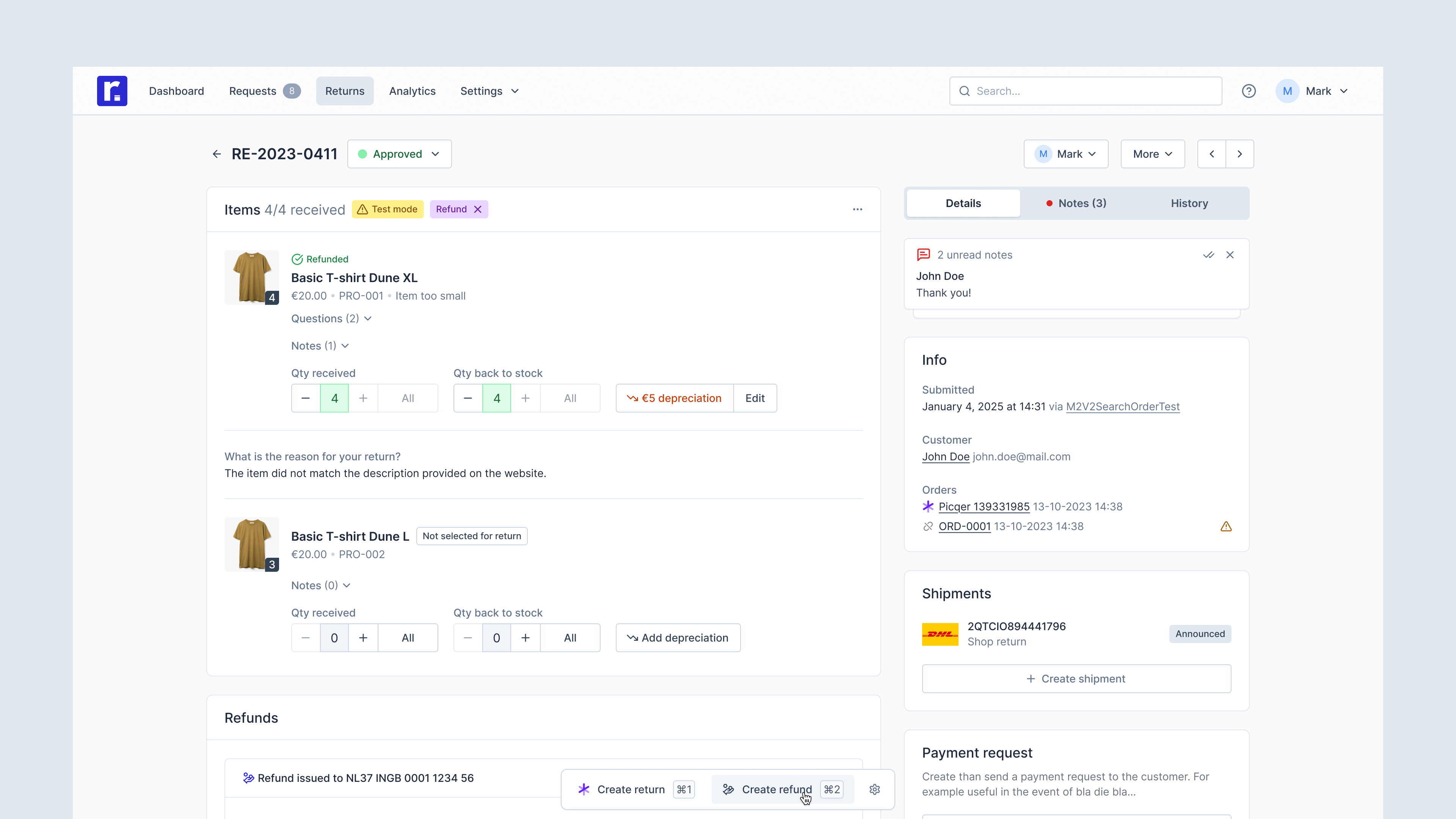Image resolution: width=1456 pixels, height=819 pixels.
Task: Remove the Refund filter tag
Action: tap(478, 209)
